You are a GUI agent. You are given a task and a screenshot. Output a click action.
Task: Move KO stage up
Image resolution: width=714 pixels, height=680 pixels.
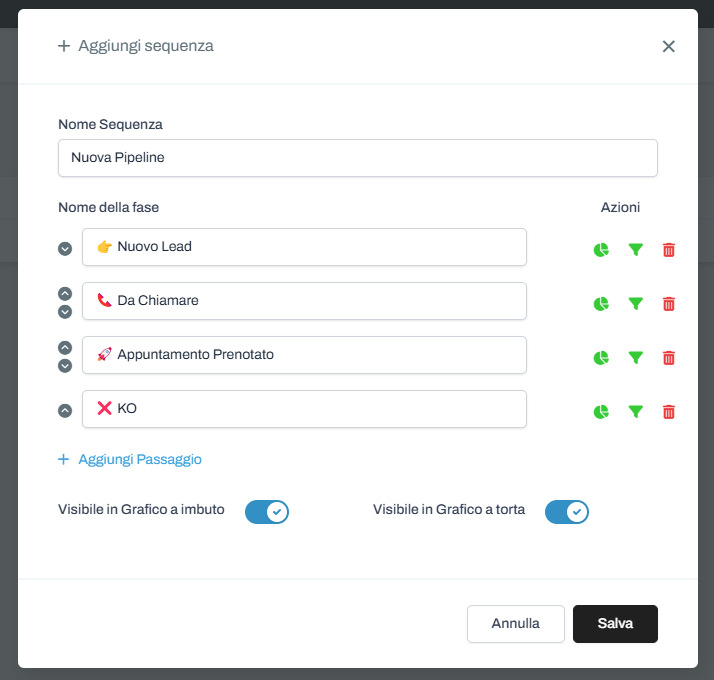click(65, 410)
